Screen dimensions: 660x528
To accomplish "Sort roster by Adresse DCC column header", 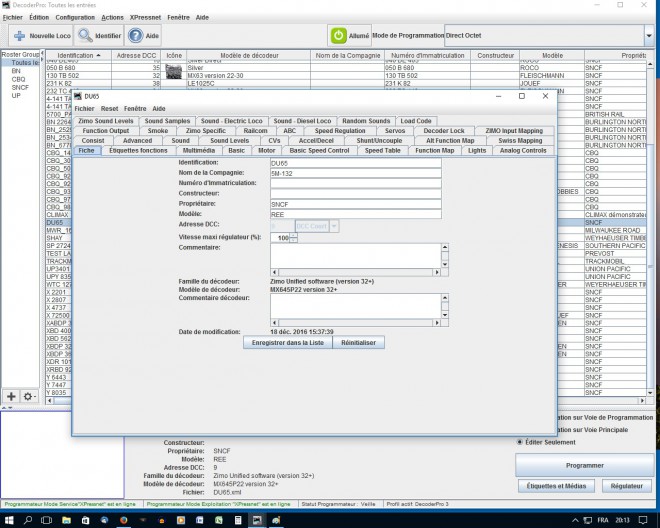I will [136, 56].
